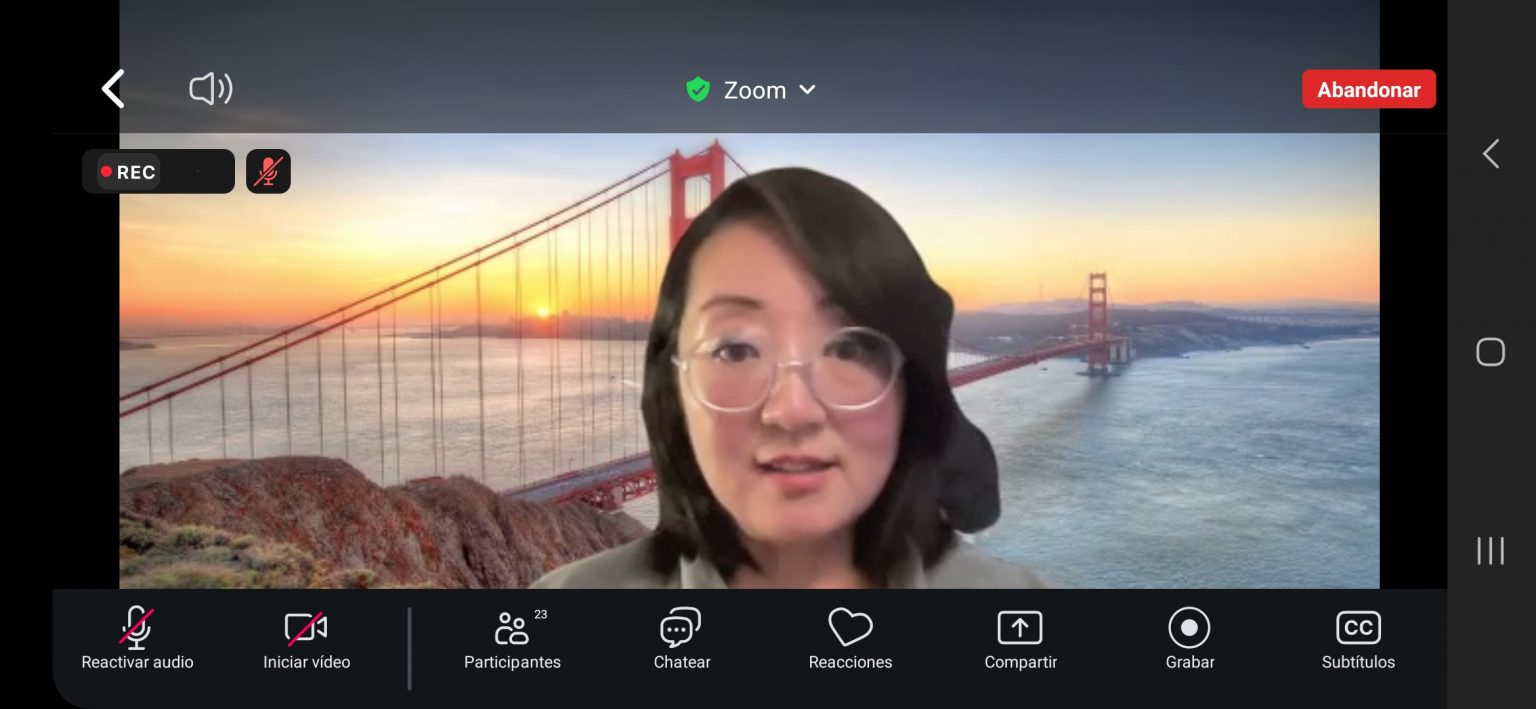Show the Reacciones options
Screen dimensions: 1536x709
850,640
